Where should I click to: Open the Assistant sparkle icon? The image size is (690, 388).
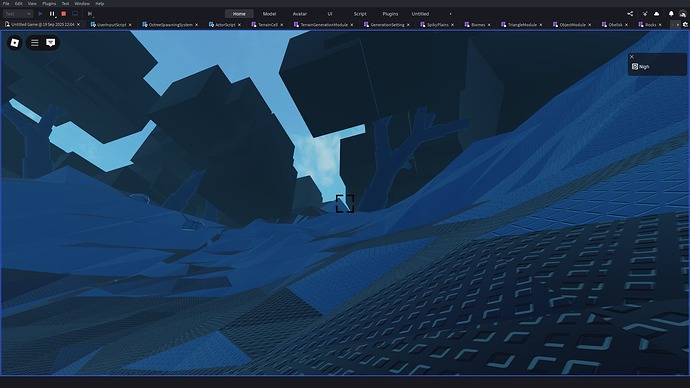coord(645,14)
